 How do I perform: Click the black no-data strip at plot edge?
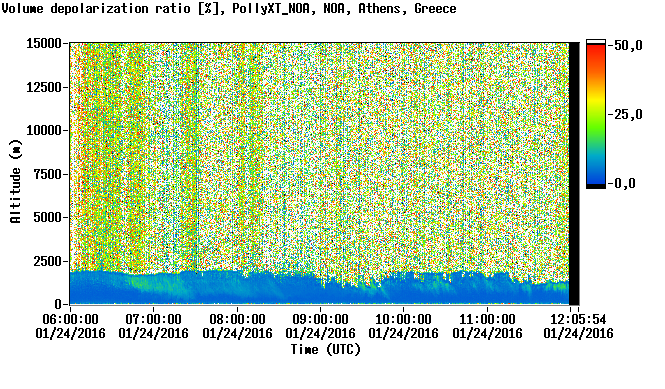574,174
